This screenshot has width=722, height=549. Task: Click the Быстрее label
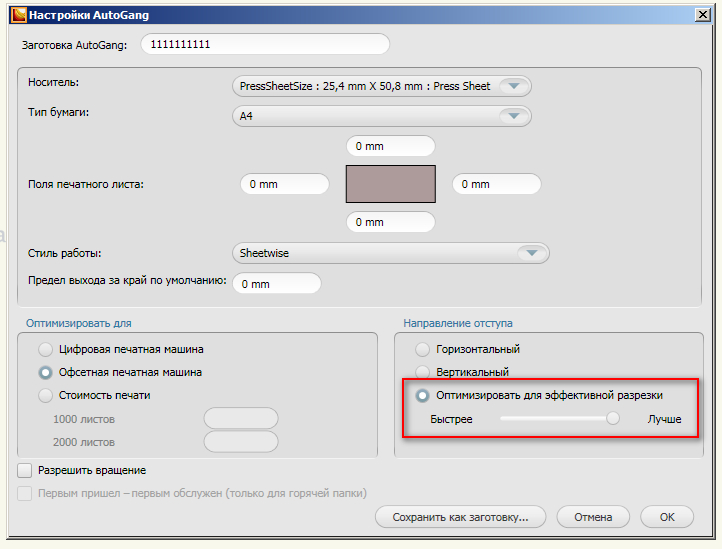coord(451,419)
